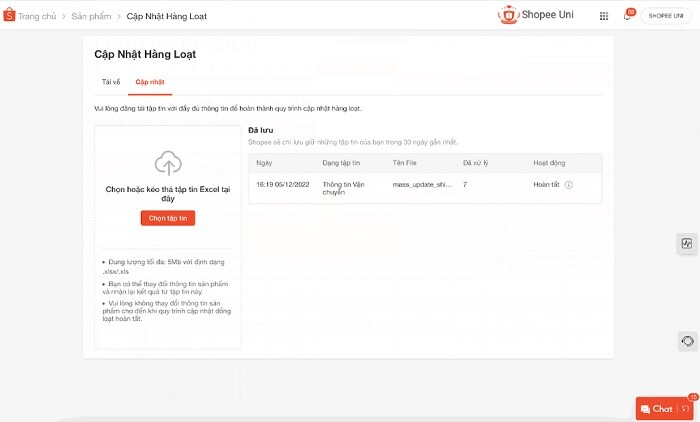Open the notifications bell
700x422 pixels.
click(x=627, y=16)
